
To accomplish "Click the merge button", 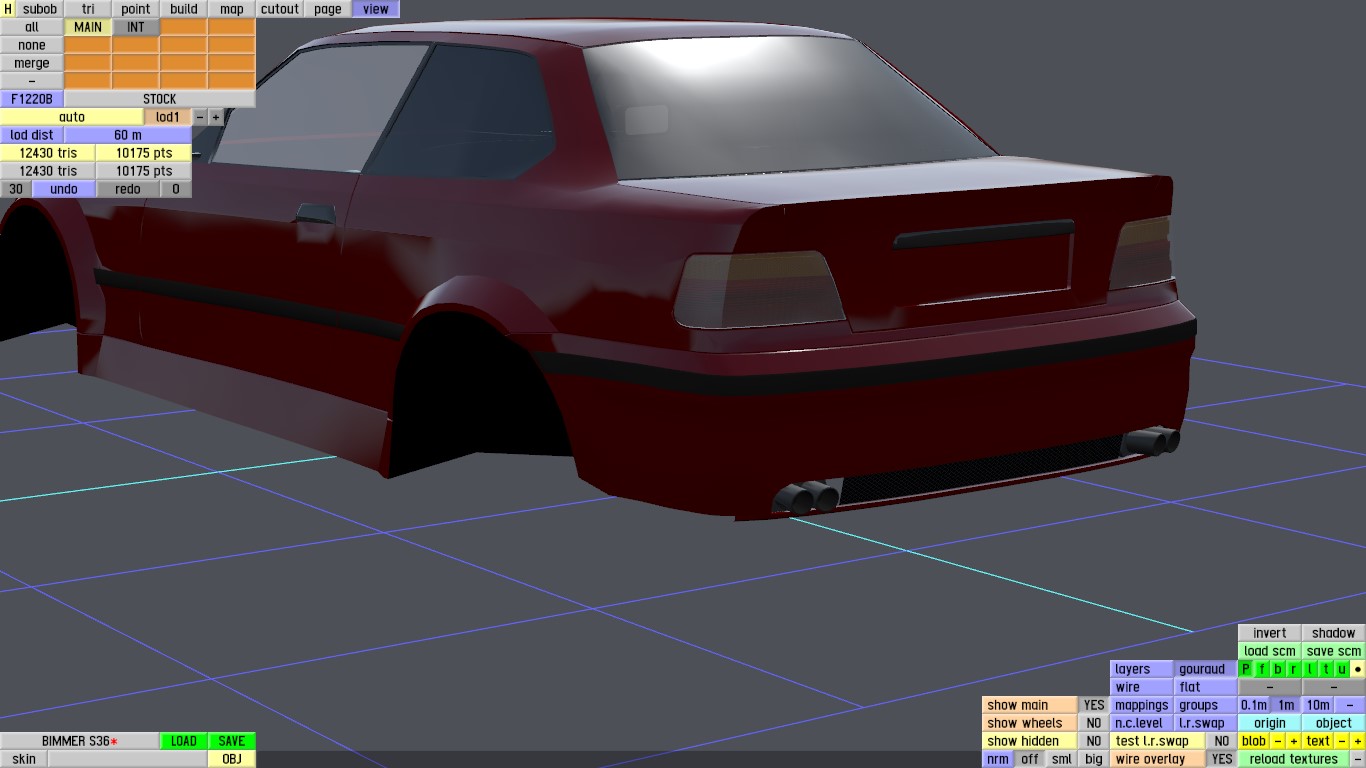I will pos(32,63).
